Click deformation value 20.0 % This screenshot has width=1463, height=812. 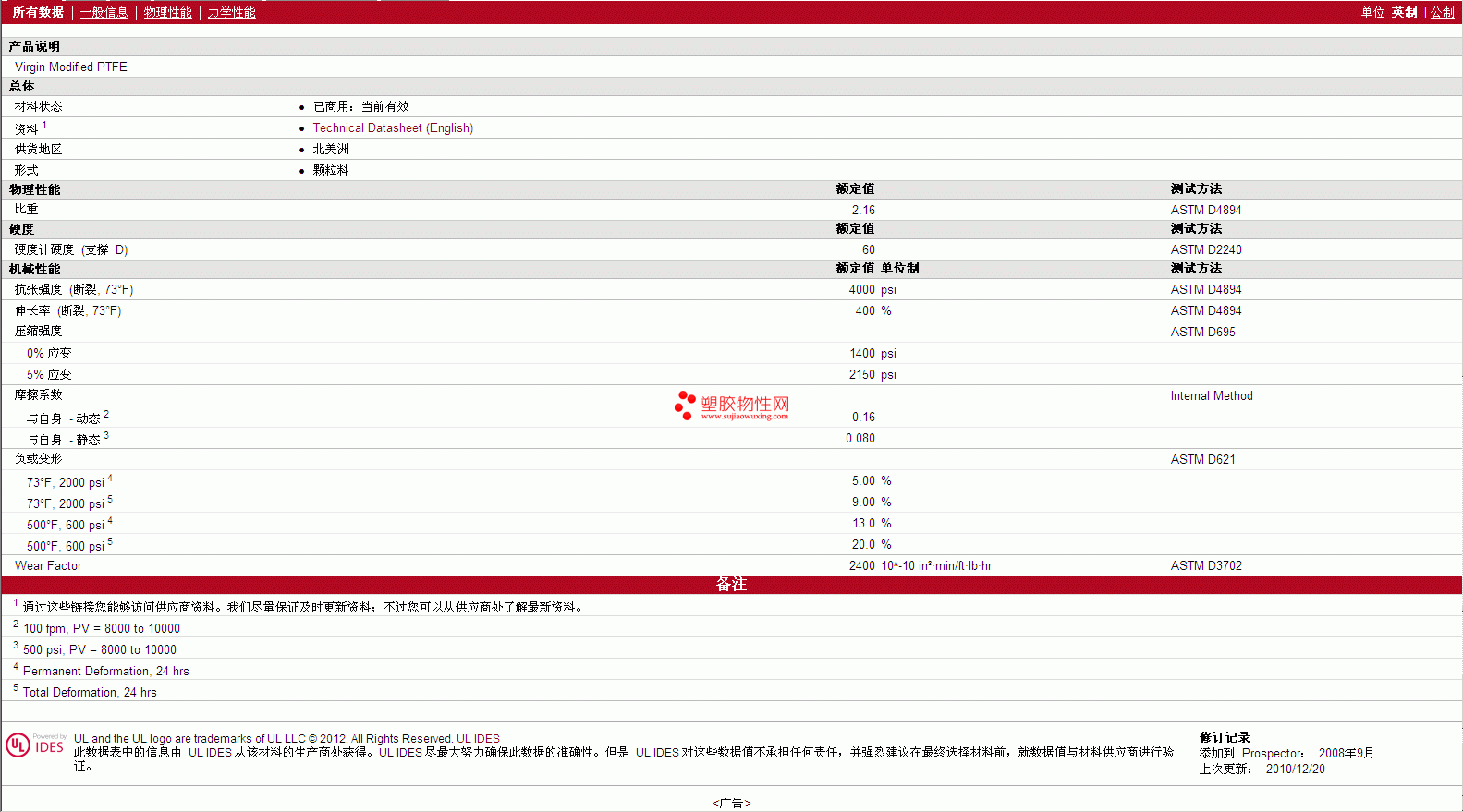pyautogui.click(x=872, y=544)
